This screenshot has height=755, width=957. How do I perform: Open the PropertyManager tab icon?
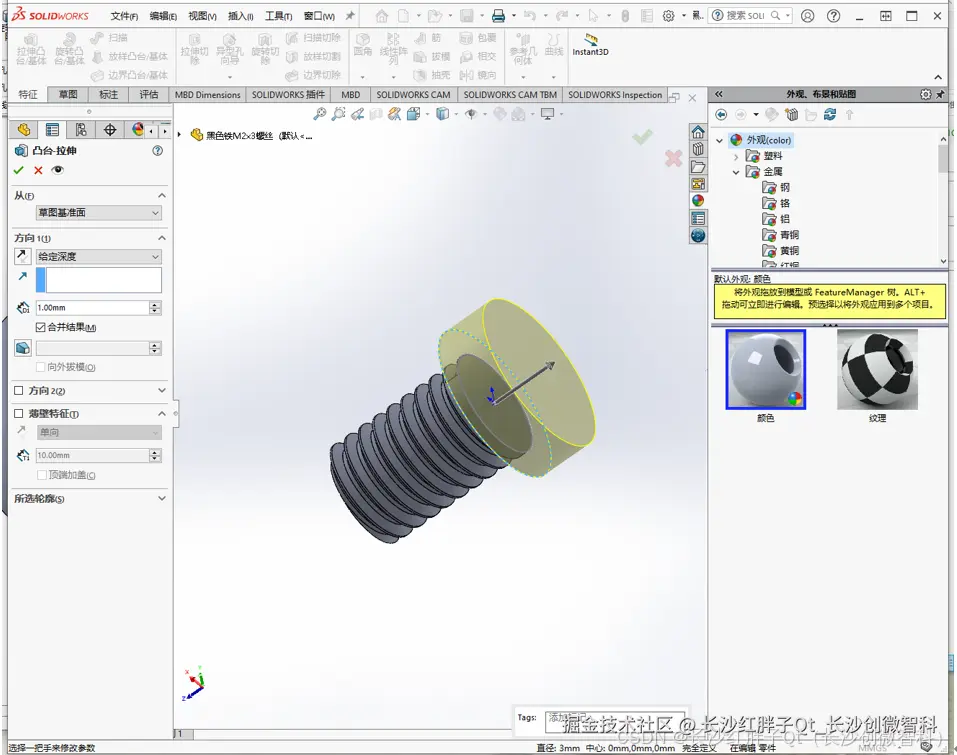tap(52, 129)
